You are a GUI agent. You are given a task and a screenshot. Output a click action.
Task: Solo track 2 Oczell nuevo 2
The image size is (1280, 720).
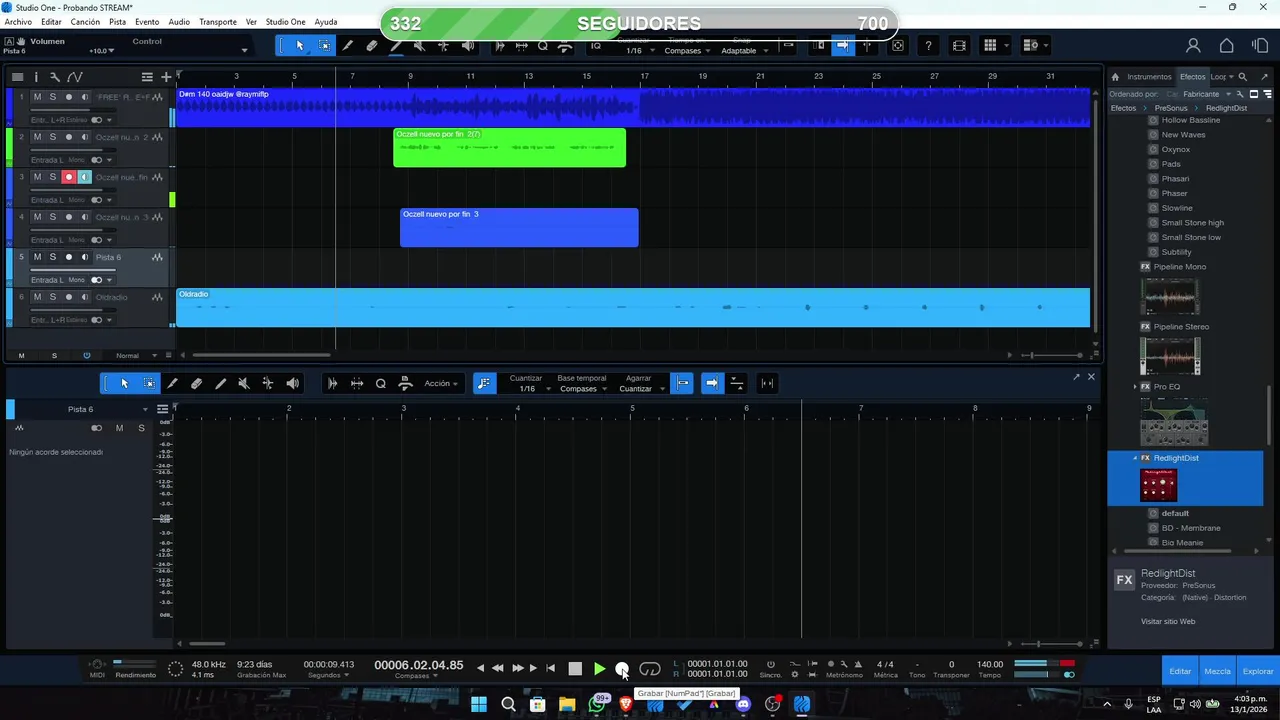[53, 137]
